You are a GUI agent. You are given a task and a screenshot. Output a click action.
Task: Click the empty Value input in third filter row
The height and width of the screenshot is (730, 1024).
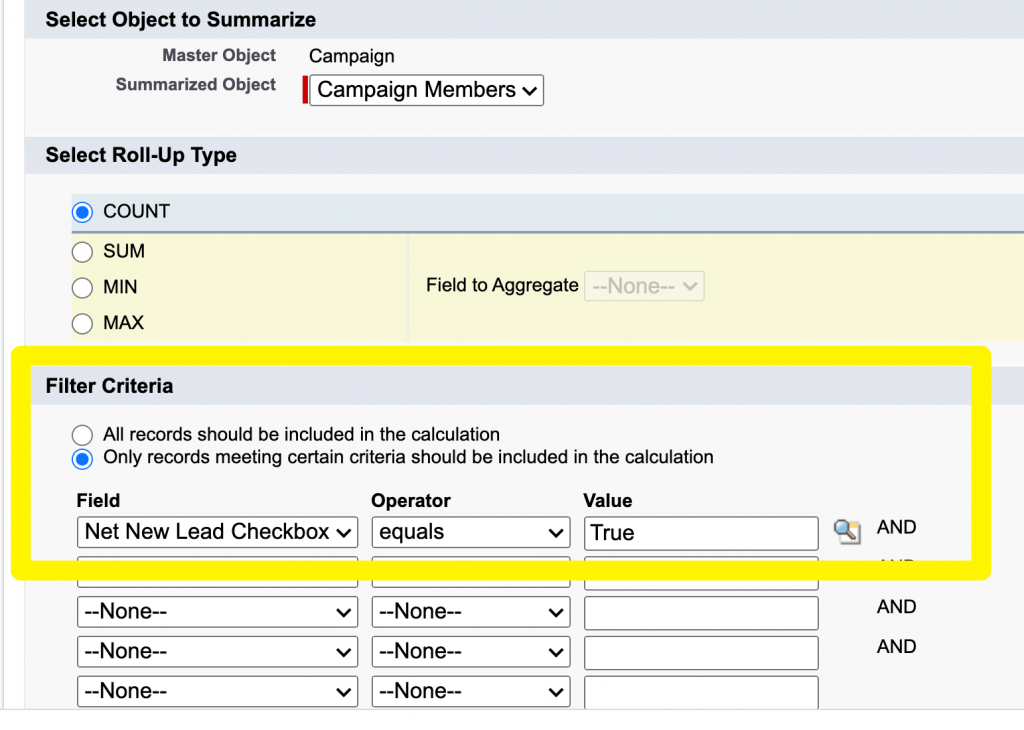pyautogui.click(x=700, y=613)
